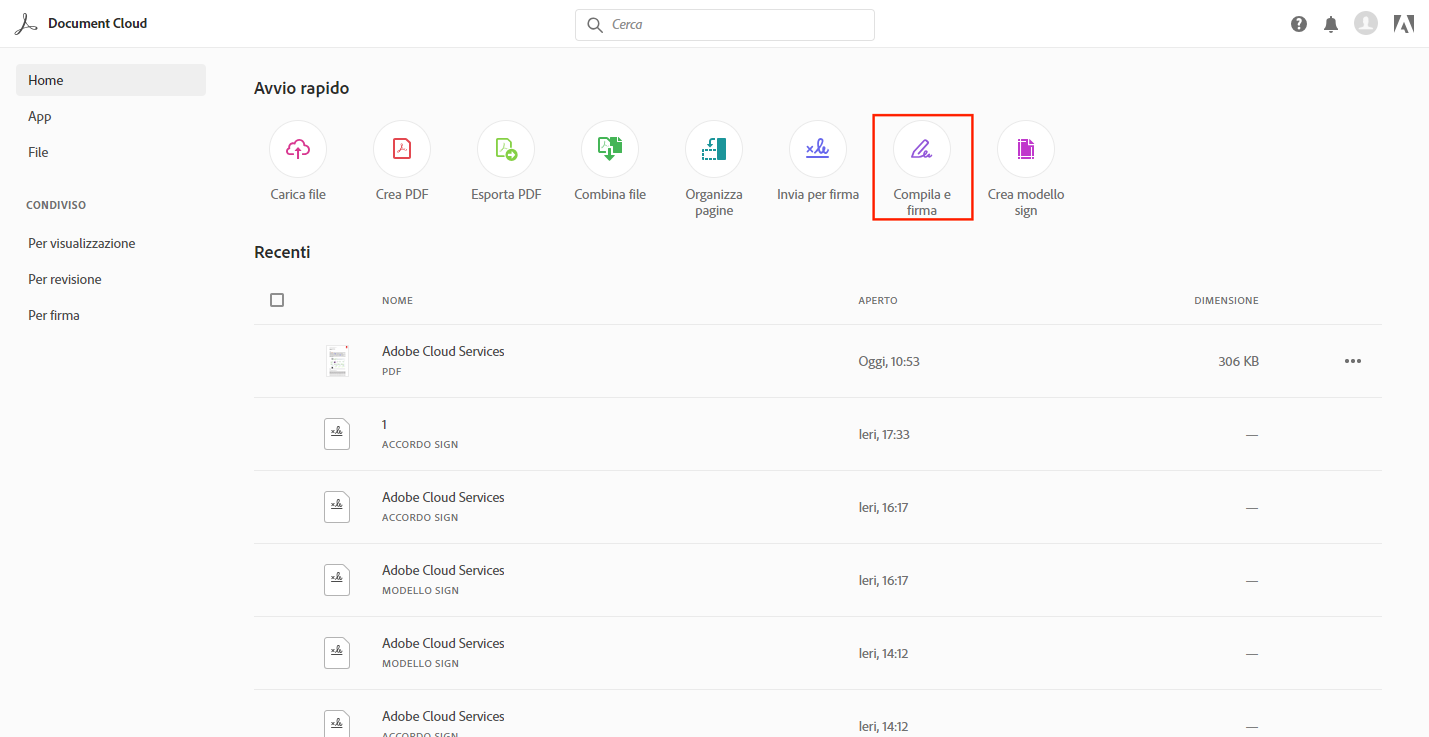Viewport: 1429px width, 737px height.
Task: Click the Carica file upload icon
Action: (298, 149)
